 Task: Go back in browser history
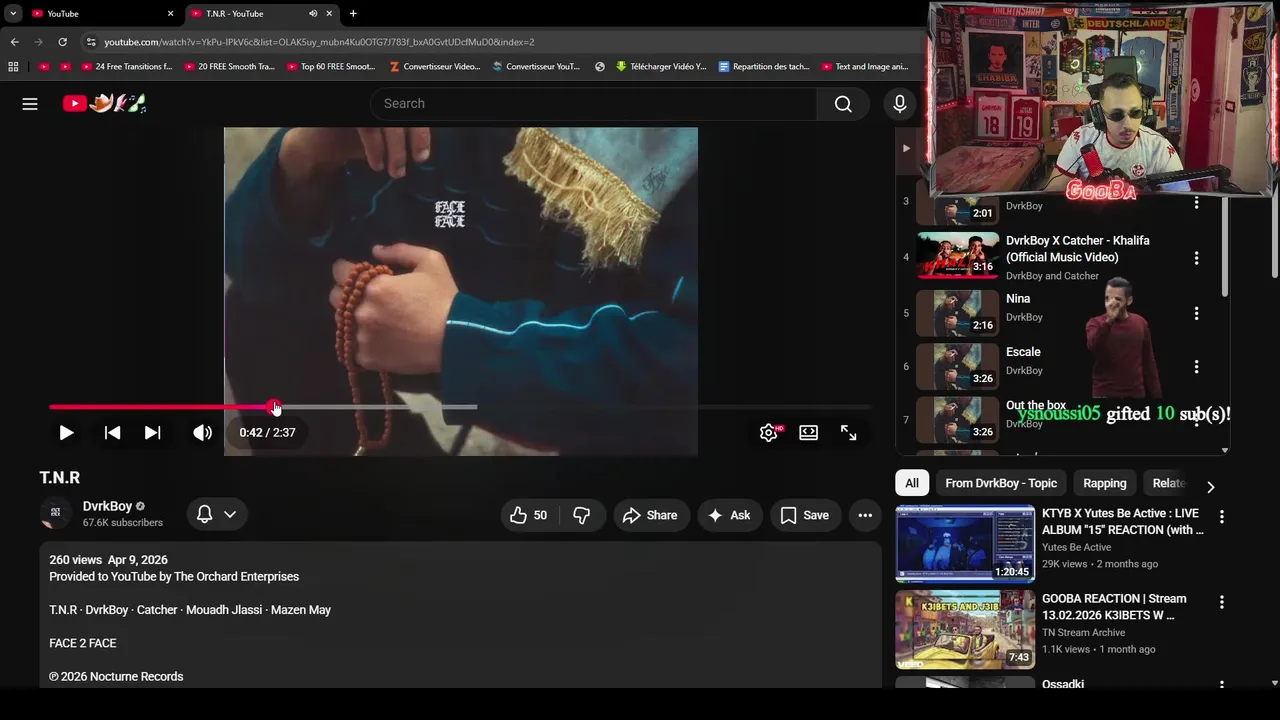tap(15, 42)
